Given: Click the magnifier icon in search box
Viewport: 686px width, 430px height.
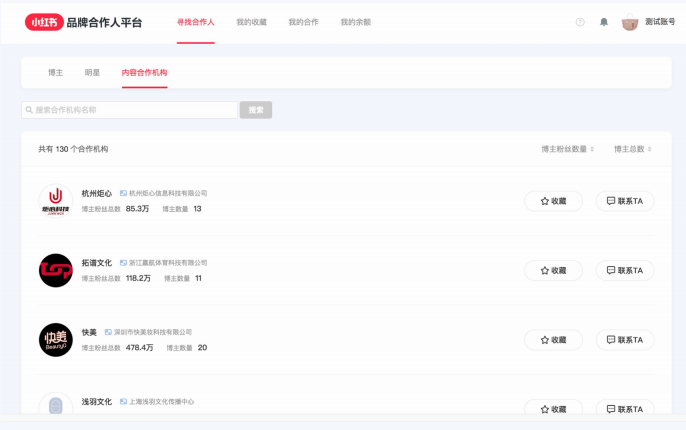Looking at the screenshot, I should pyautogui.click(x=29, y=110).
